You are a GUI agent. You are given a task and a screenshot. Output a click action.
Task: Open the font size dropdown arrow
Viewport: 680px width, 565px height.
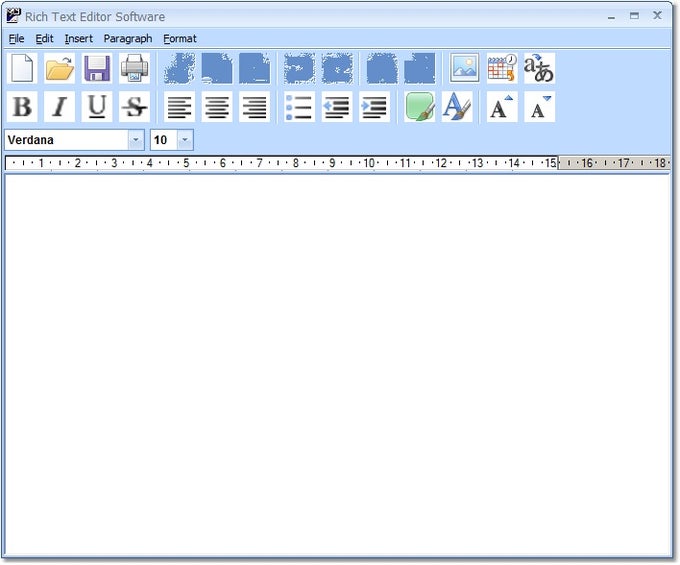click(x=185, y=140)
